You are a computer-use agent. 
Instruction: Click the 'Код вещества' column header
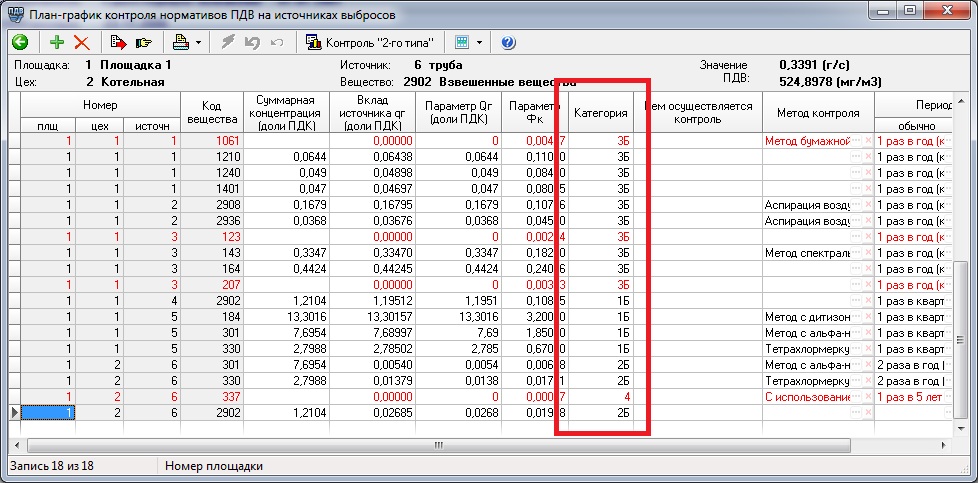coord(211,113)
